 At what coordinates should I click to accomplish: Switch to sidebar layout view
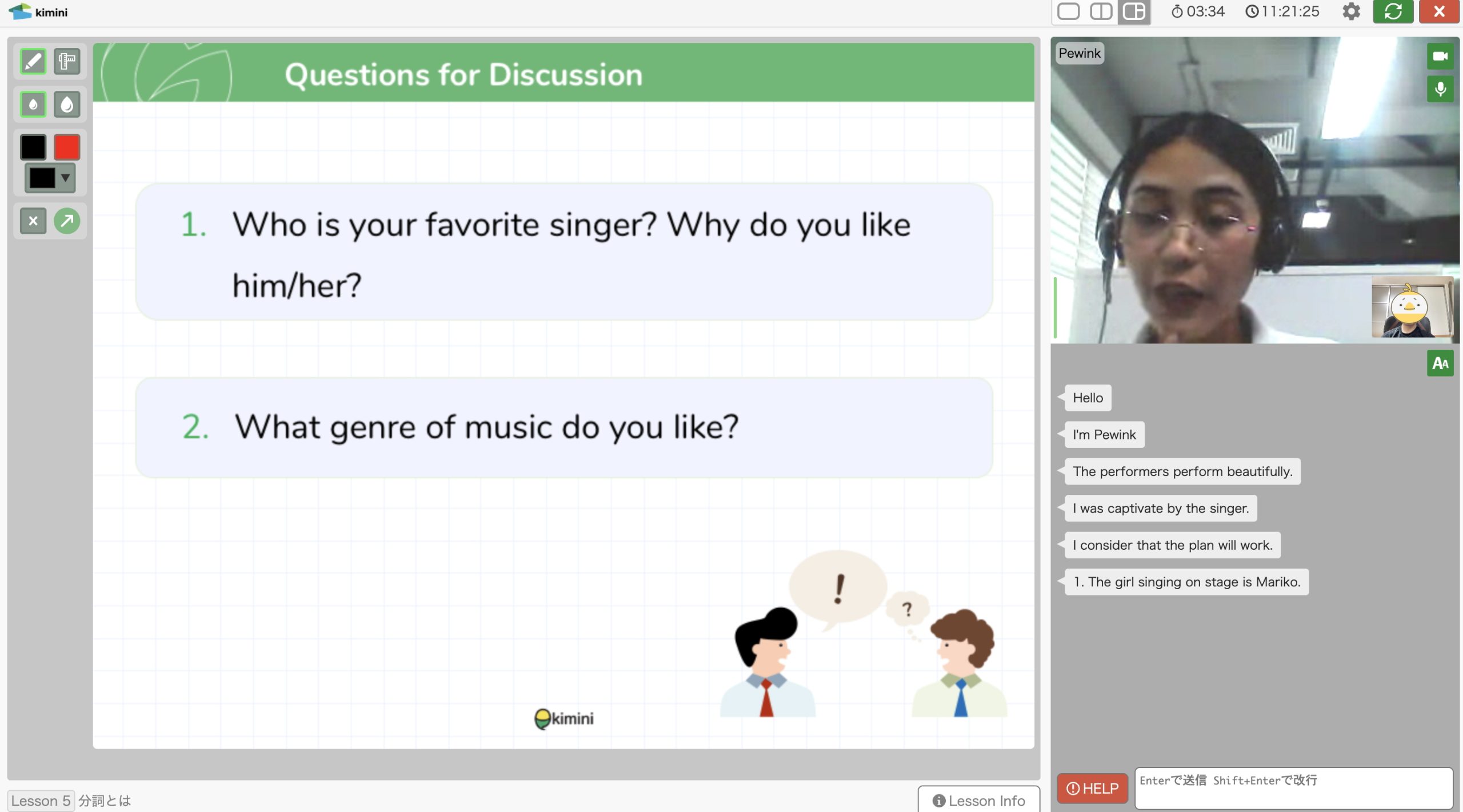1134,11
